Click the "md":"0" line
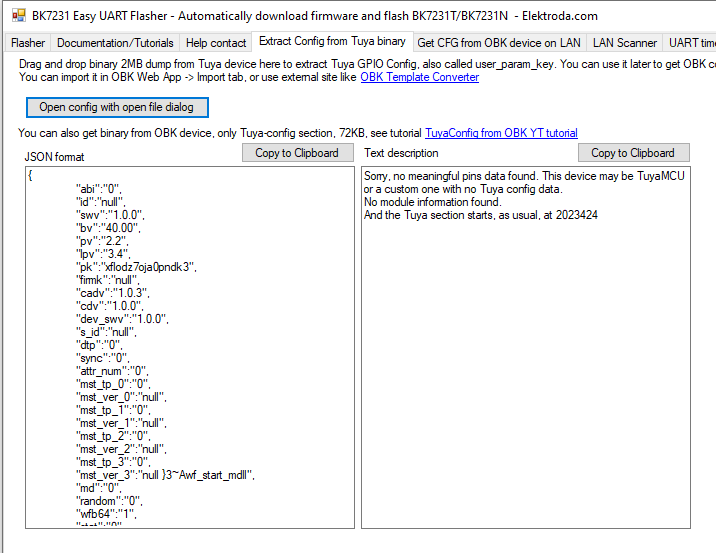Image resolution: width=716 pixels, height=553 pixels. coord(99,488)
